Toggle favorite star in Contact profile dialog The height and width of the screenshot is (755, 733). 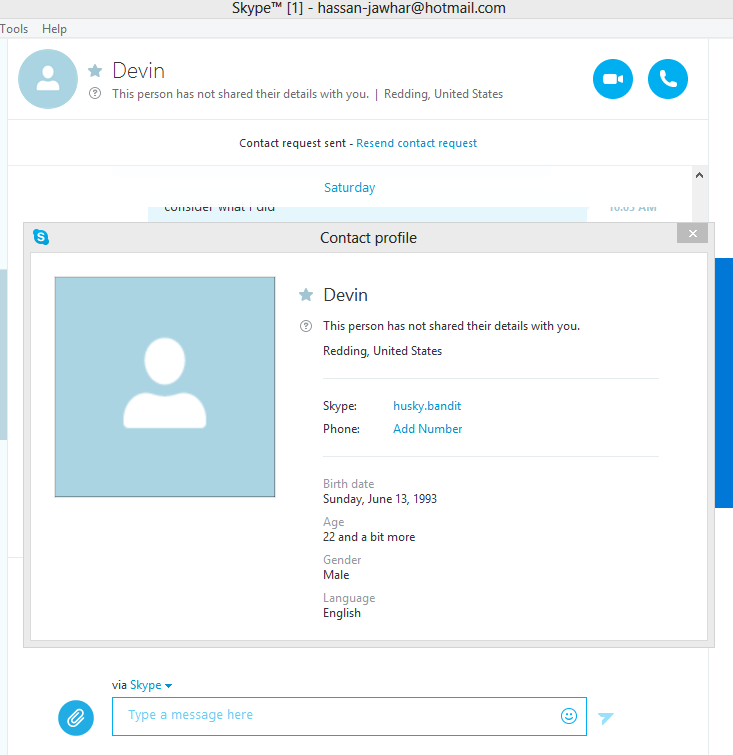pos(306,295)
